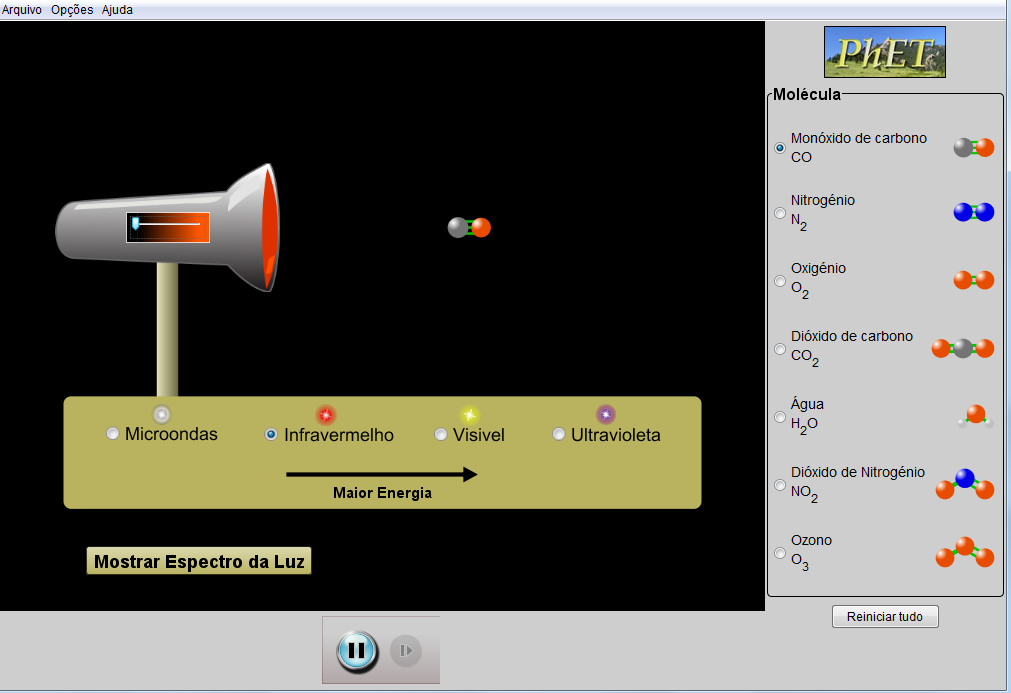The width and height of the screenshot is (1011, 693).
Task: Click the purple ultraviolet light icon
Action: click(605, 414)
